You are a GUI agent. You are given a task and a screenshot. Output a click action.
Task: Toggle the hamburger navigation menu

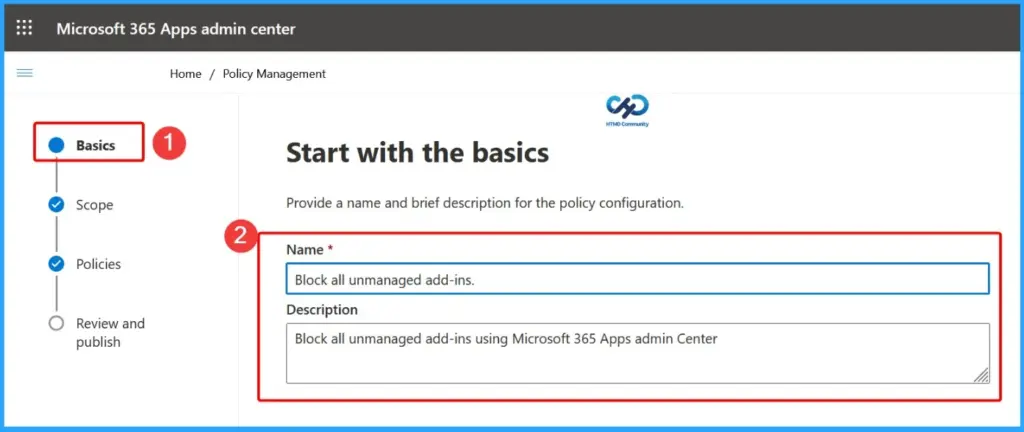tap(24, 73)
